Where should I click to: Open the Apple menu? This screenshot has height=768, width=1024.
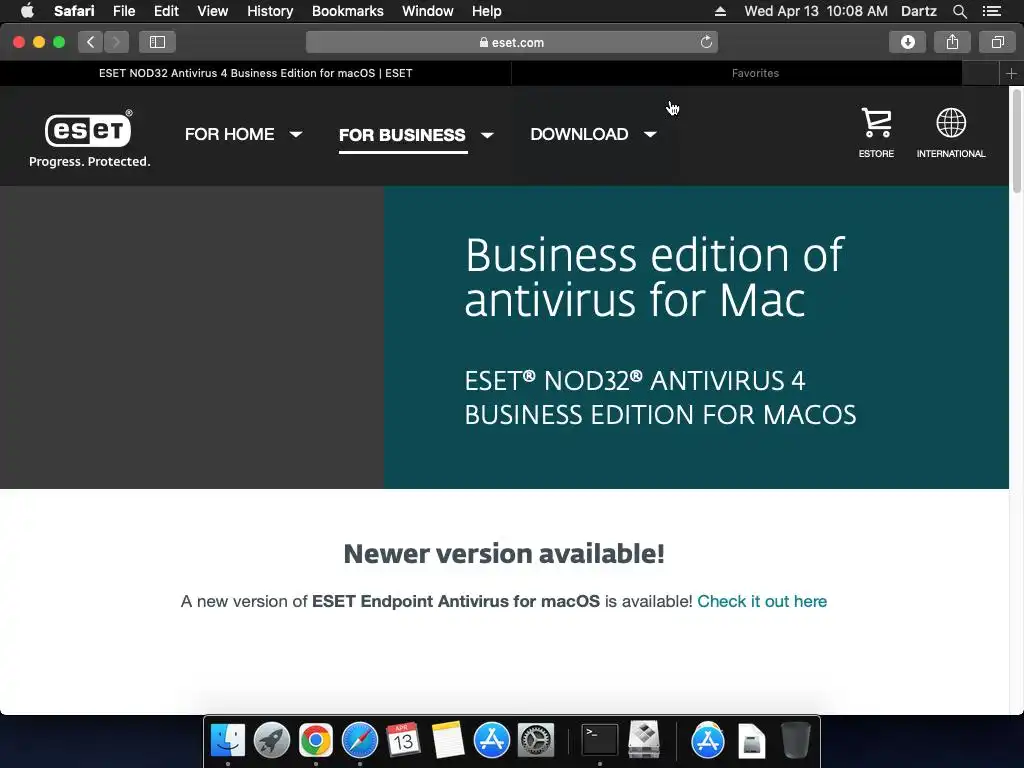[x=27, y=11]
